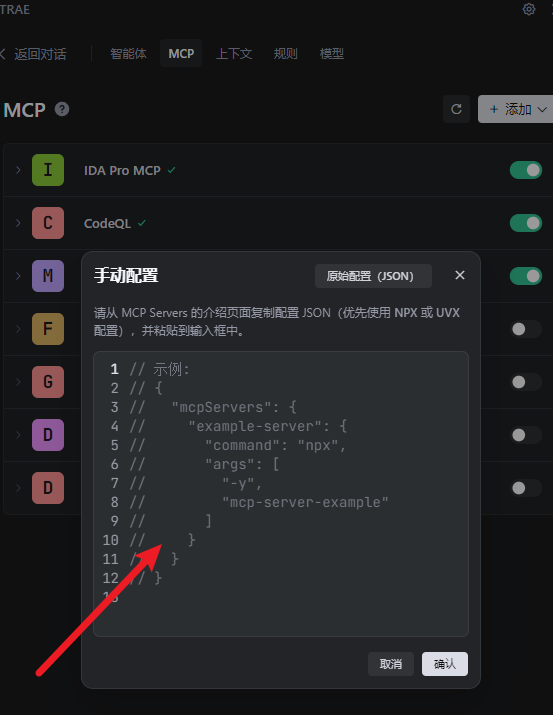Switch to the 智能体 tab
Viewport: 553px width, 715px height.
pyautogui.click(x=128, y=54)
